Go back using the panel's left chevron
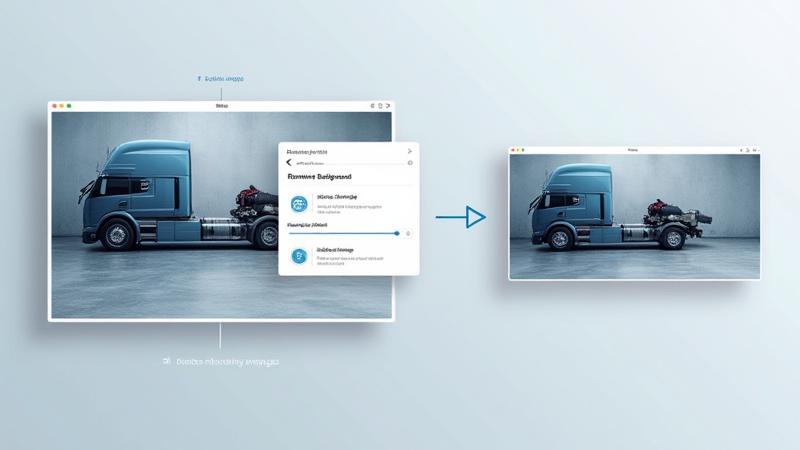The image size is (800, 450). tap(289, 162)
